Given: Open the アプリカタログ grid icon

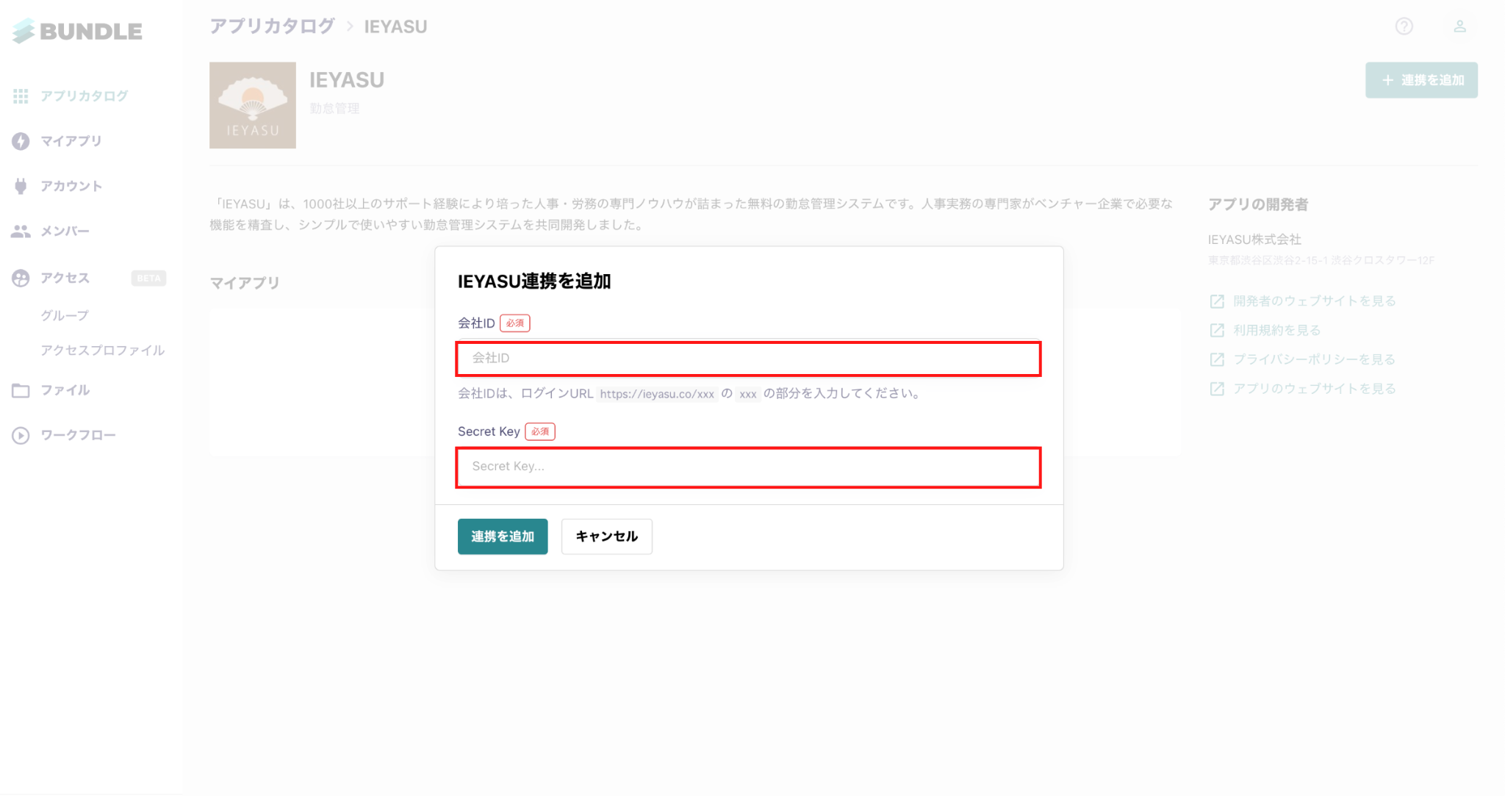Looking at the screenshot, I should pos(21,96).
